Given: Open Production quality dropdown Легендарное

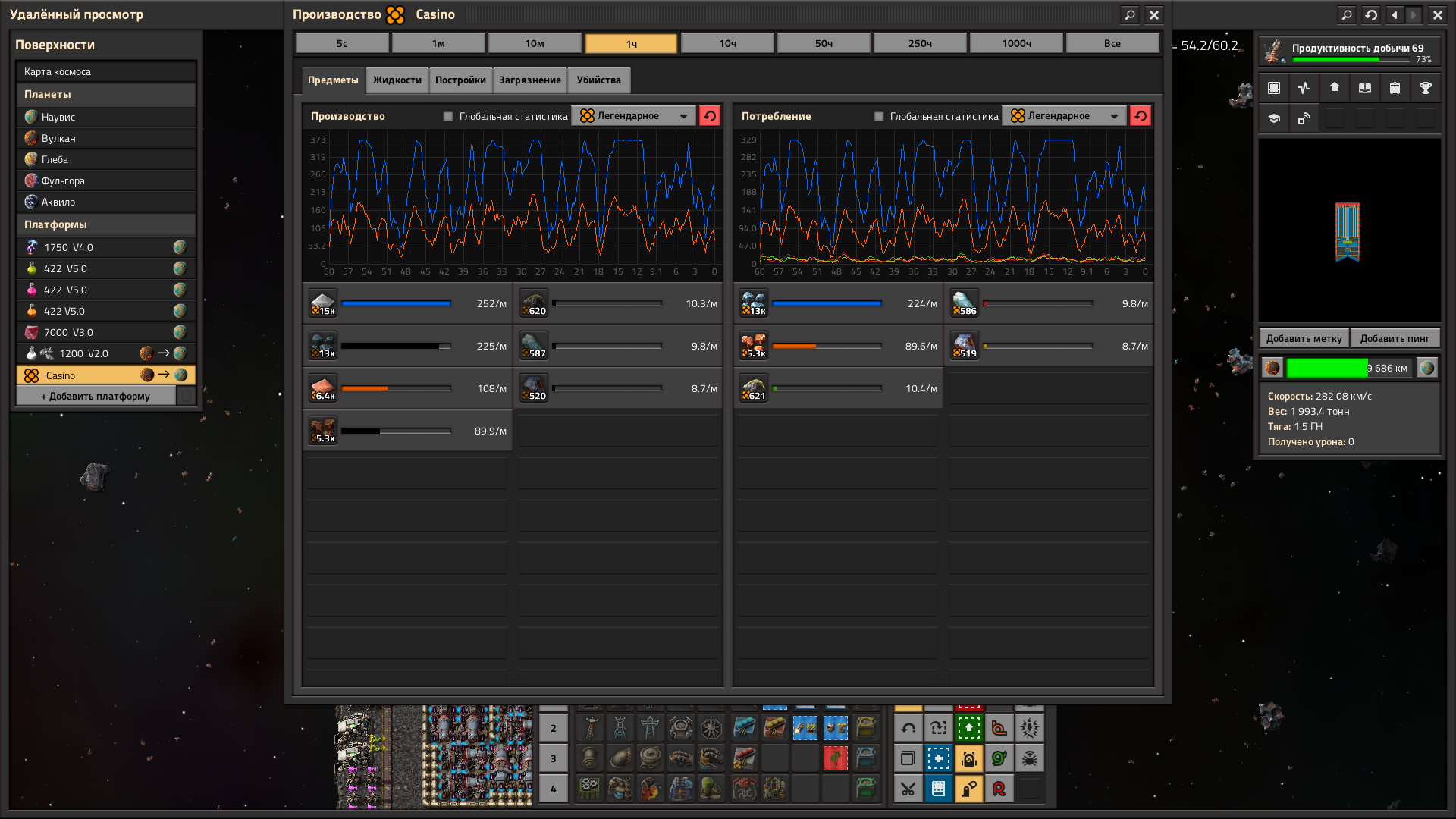Looking at the screenshot, I should (x=634, y=116).
